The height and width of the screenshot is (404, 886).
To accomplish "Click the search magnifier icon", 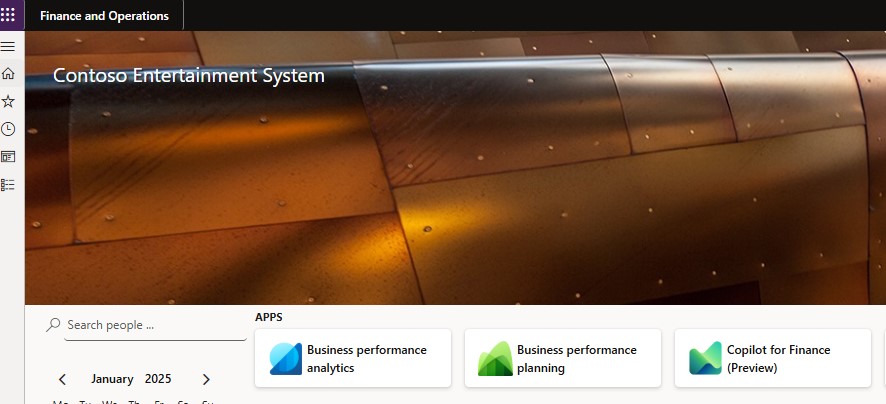I will (x=53, y=324).
